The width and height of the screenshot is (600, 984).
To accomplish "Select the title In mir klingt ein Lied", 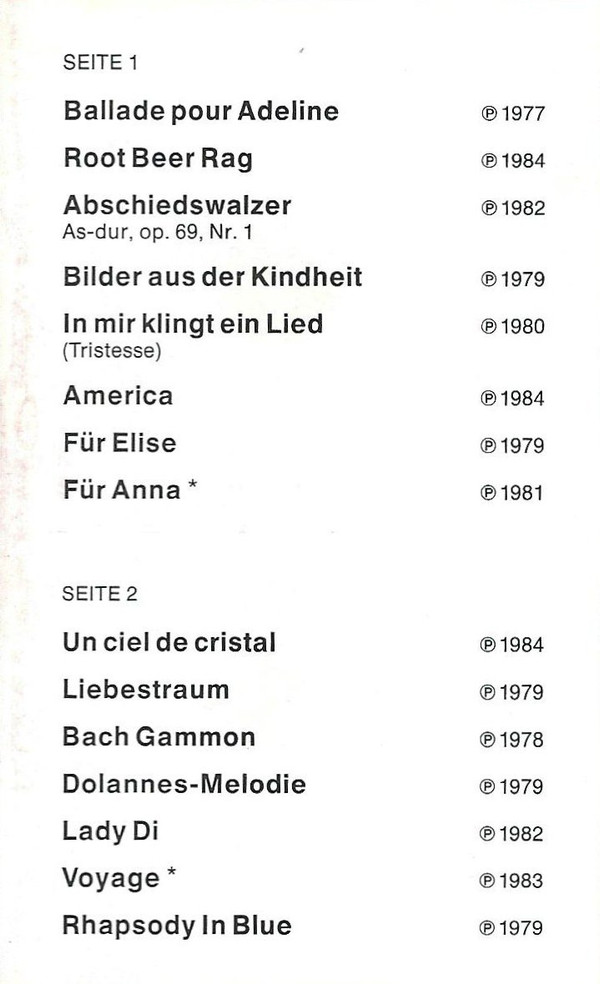I will click(x=193, y=325).
